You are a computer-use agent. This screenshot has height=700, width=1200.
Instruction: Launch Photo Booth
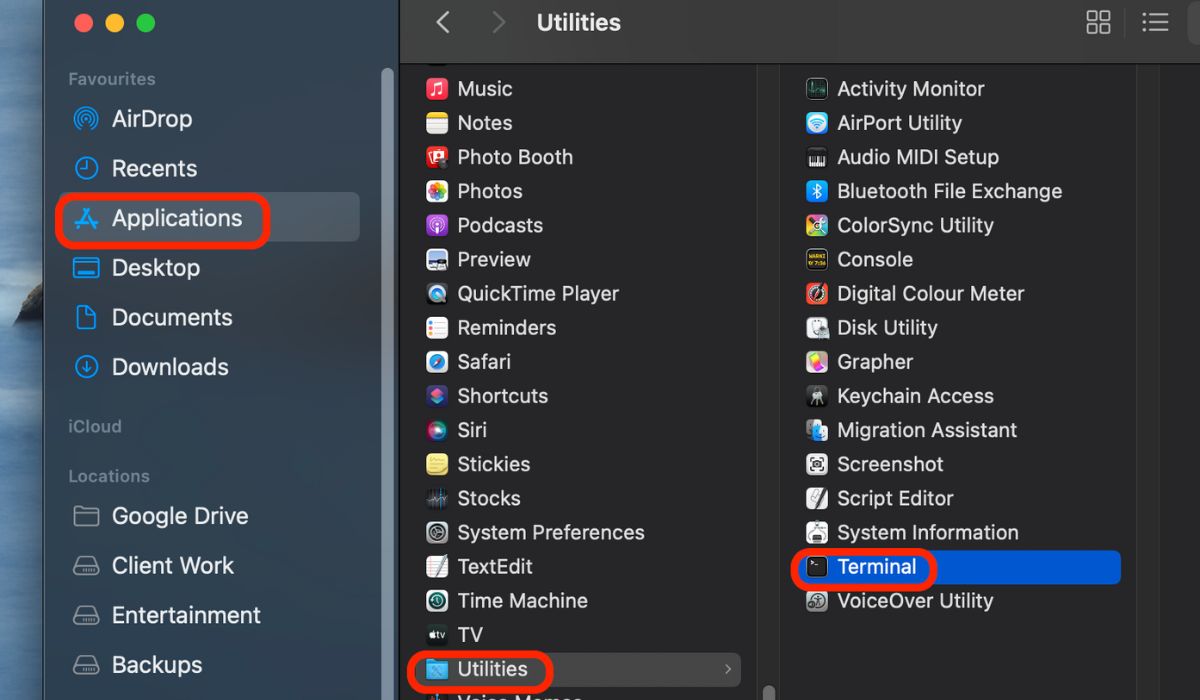(x=515, y=157)
